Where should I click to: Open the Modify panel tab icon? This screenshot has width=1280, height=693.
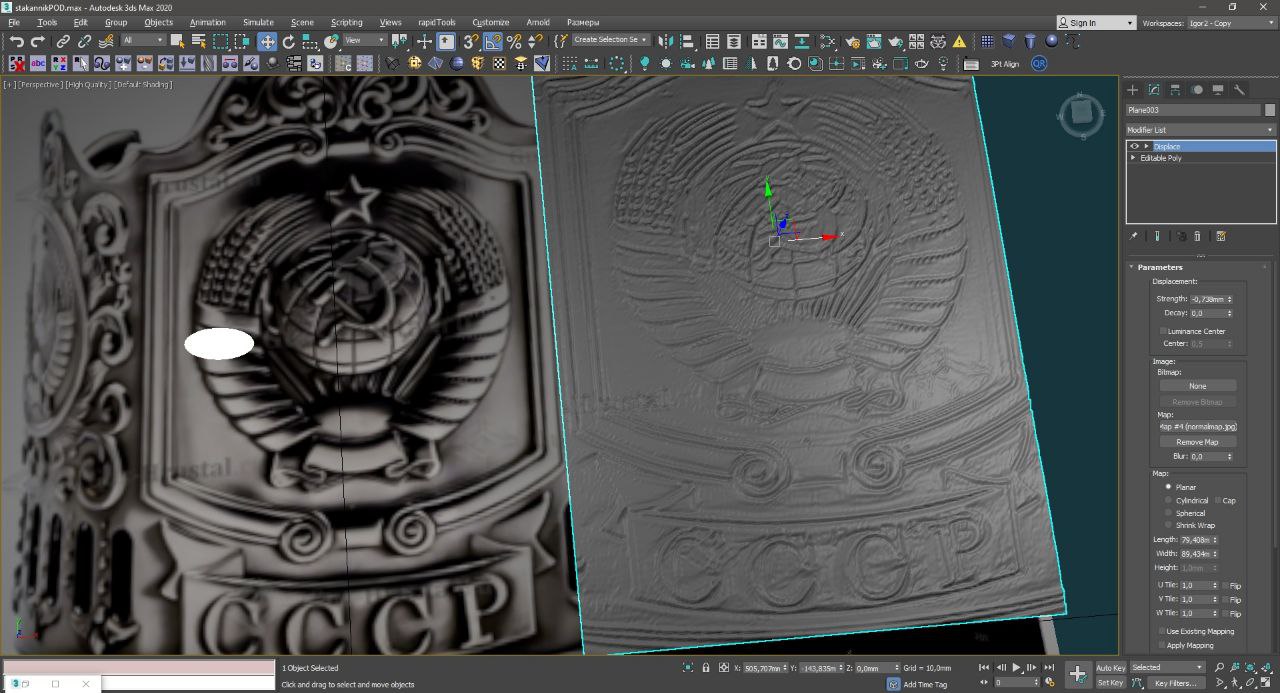pos(1154,90)
